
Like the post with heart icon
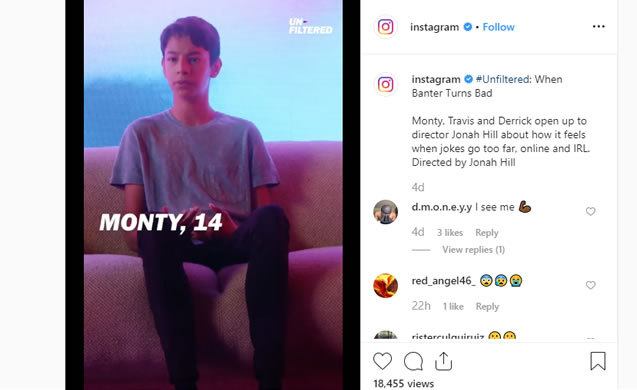[382, 361]
